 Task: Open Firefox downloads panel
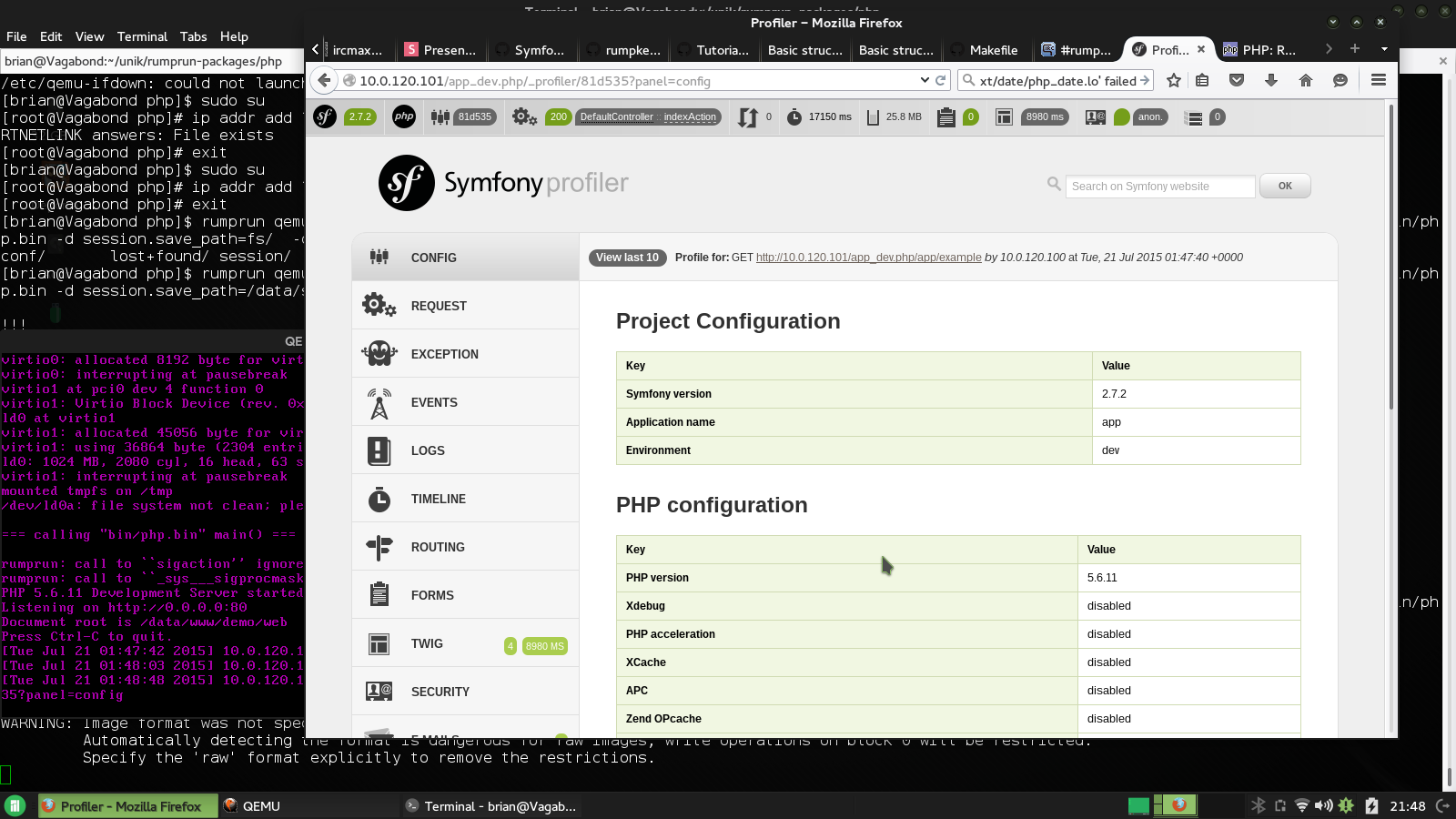tap(1271, 80)
